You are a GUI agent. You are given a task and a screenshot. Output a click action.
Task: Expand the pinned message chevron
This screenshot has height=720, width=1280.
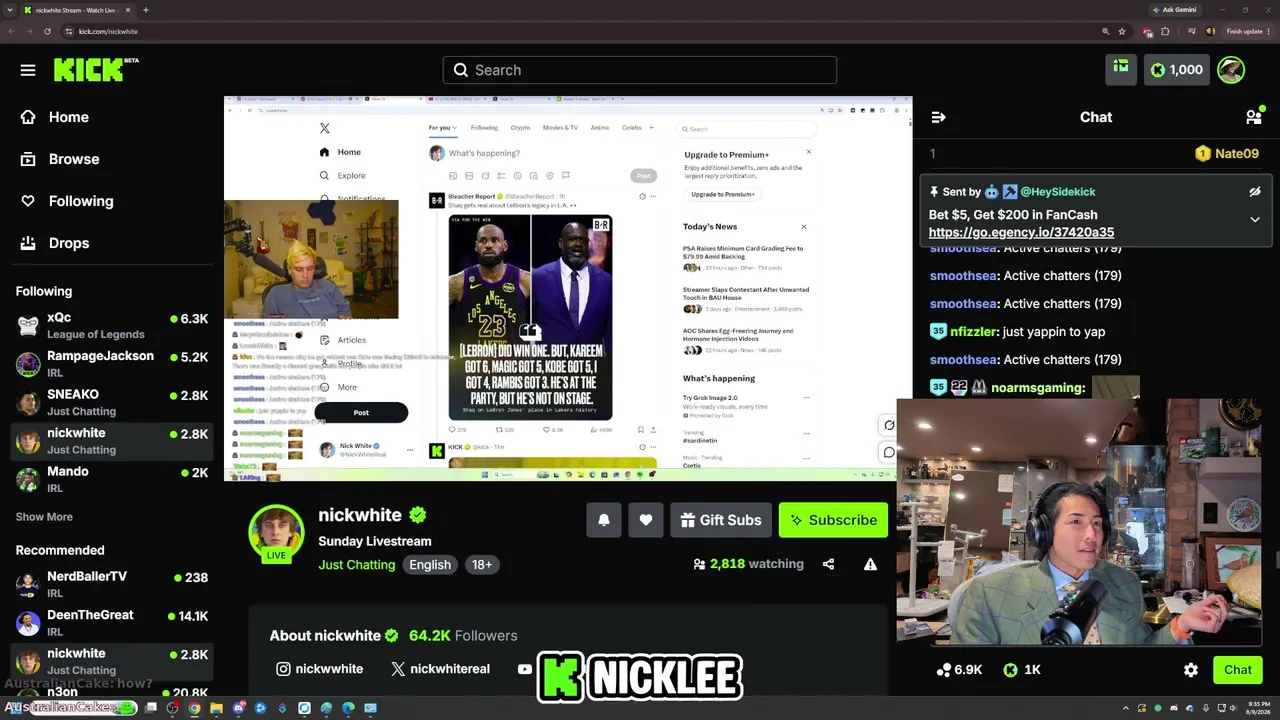tap(1255, 219)
